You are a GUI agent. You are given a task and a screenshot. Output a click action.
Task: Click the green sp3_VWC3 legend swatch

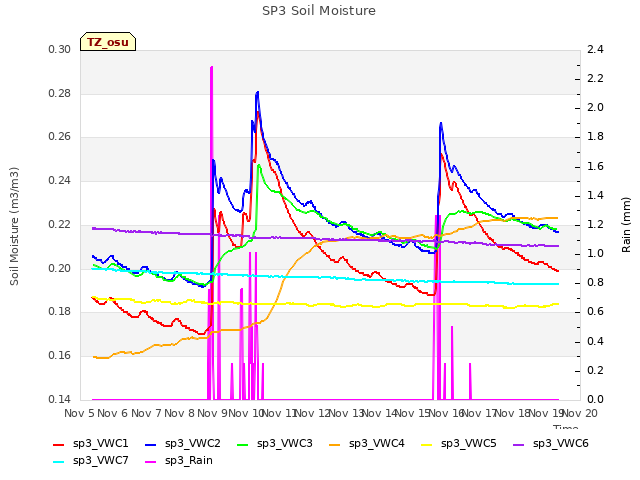click(x=243, y=445)
